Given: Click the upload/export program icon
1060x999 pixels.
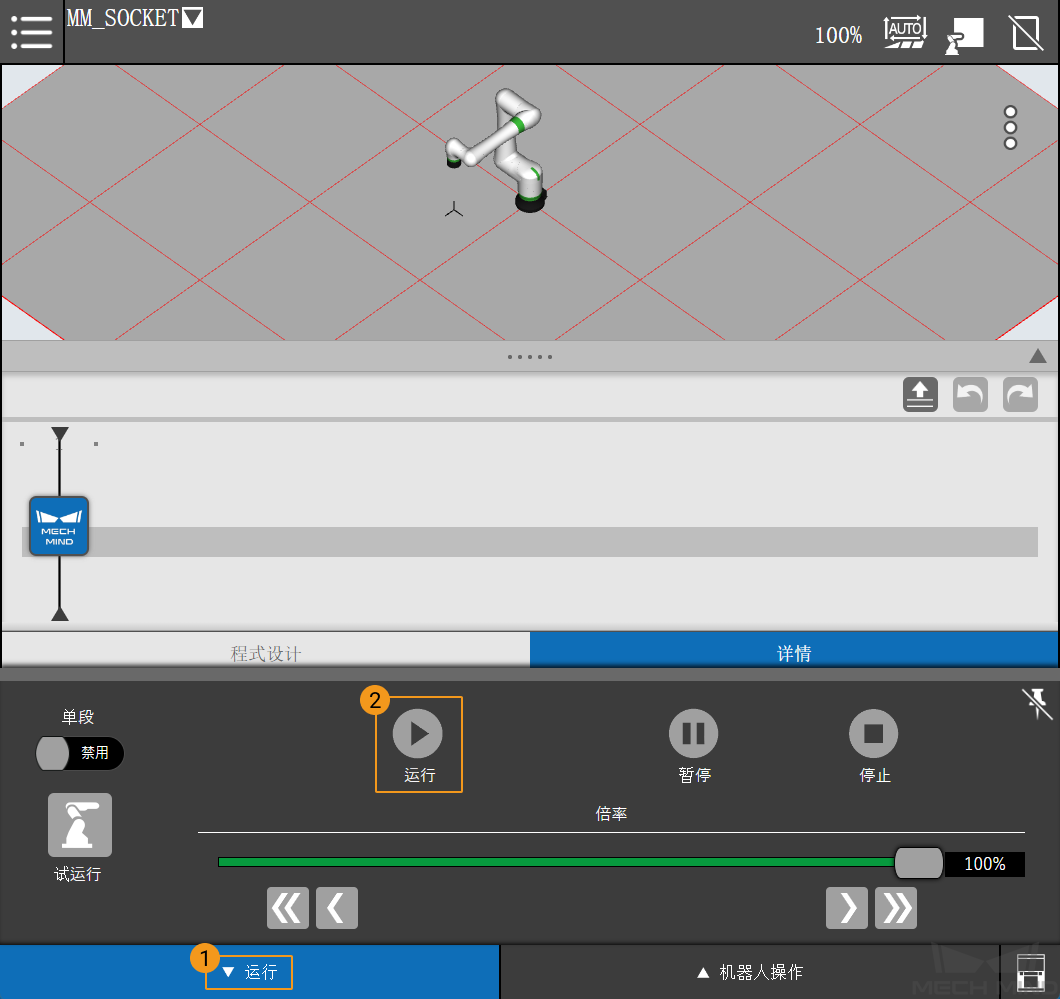Looking at the screenshot, I should [x=920, y=395].
